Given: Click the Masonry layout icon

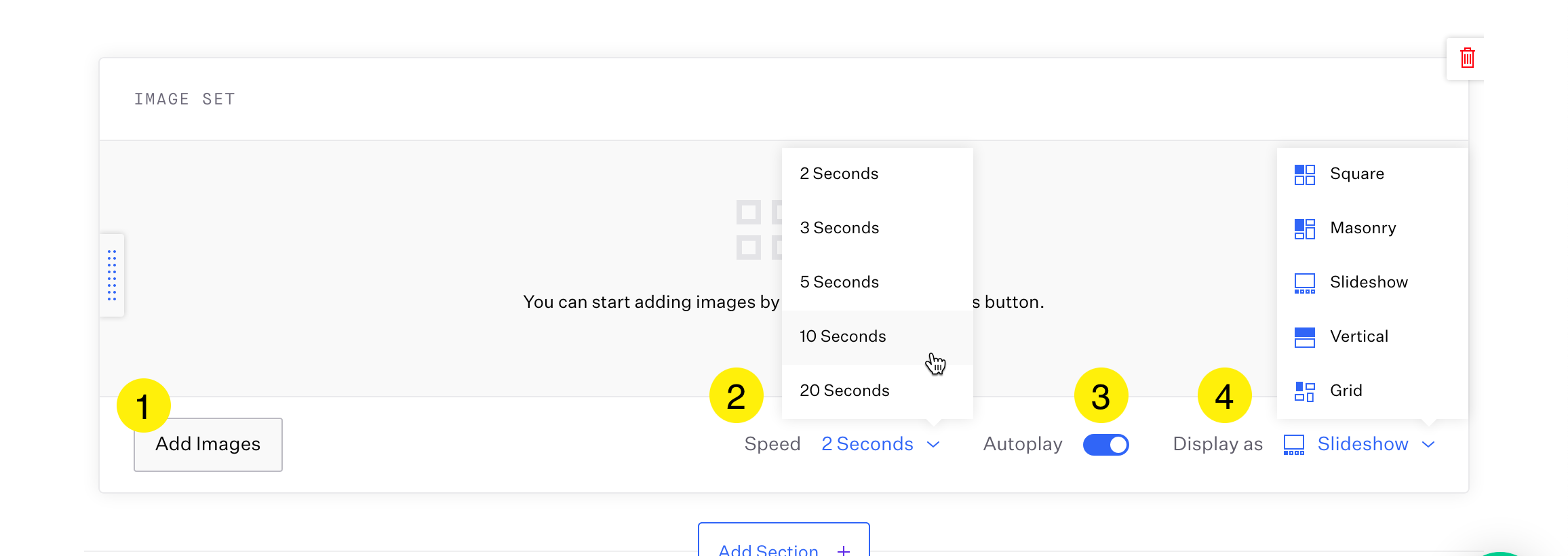Looking at the screenshot, I should 1304,229.
